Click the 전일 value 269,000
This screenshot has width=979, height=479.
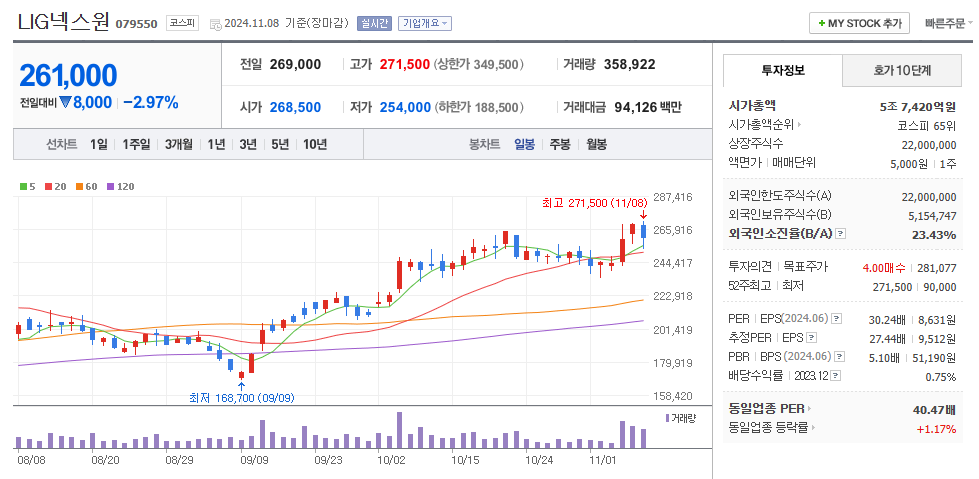coord(295,64)
